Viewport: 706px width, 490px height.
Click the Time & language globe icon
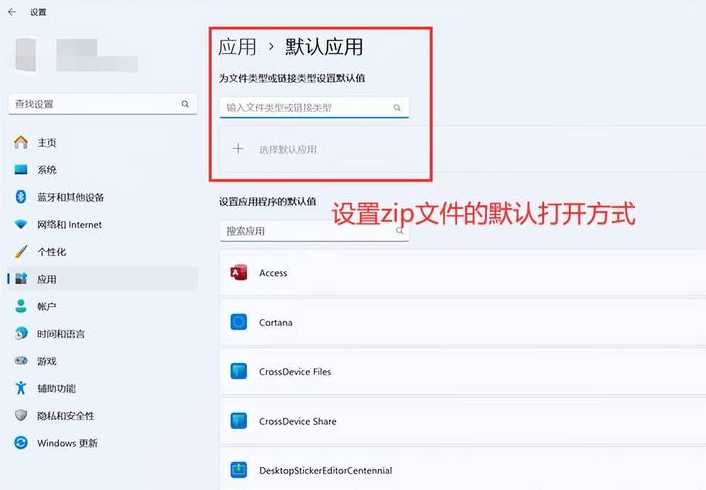(21, 333)
